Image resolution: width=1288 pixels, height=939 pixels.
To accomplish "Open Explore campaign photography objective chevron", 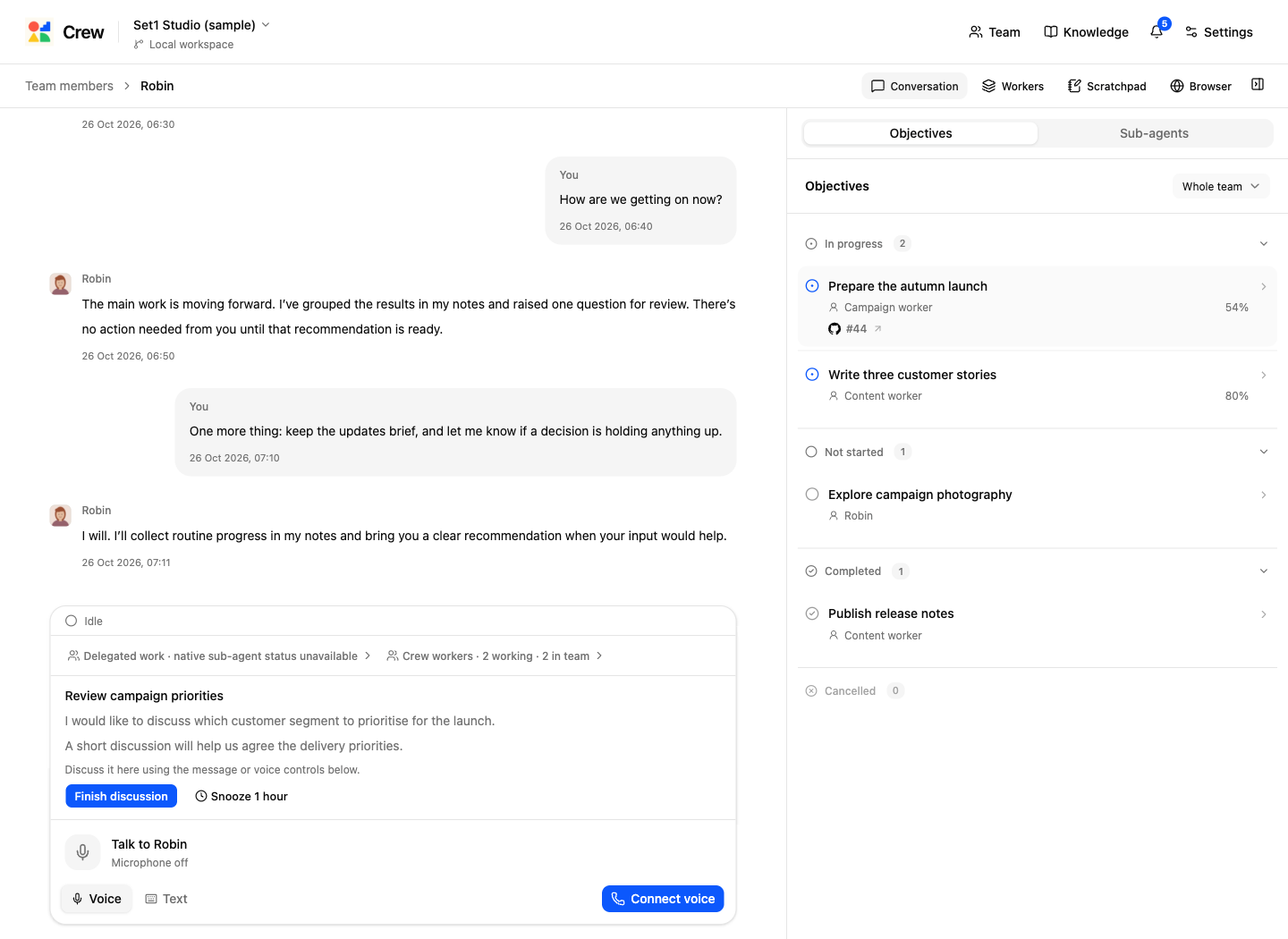I will click(x=1264, y=495).
